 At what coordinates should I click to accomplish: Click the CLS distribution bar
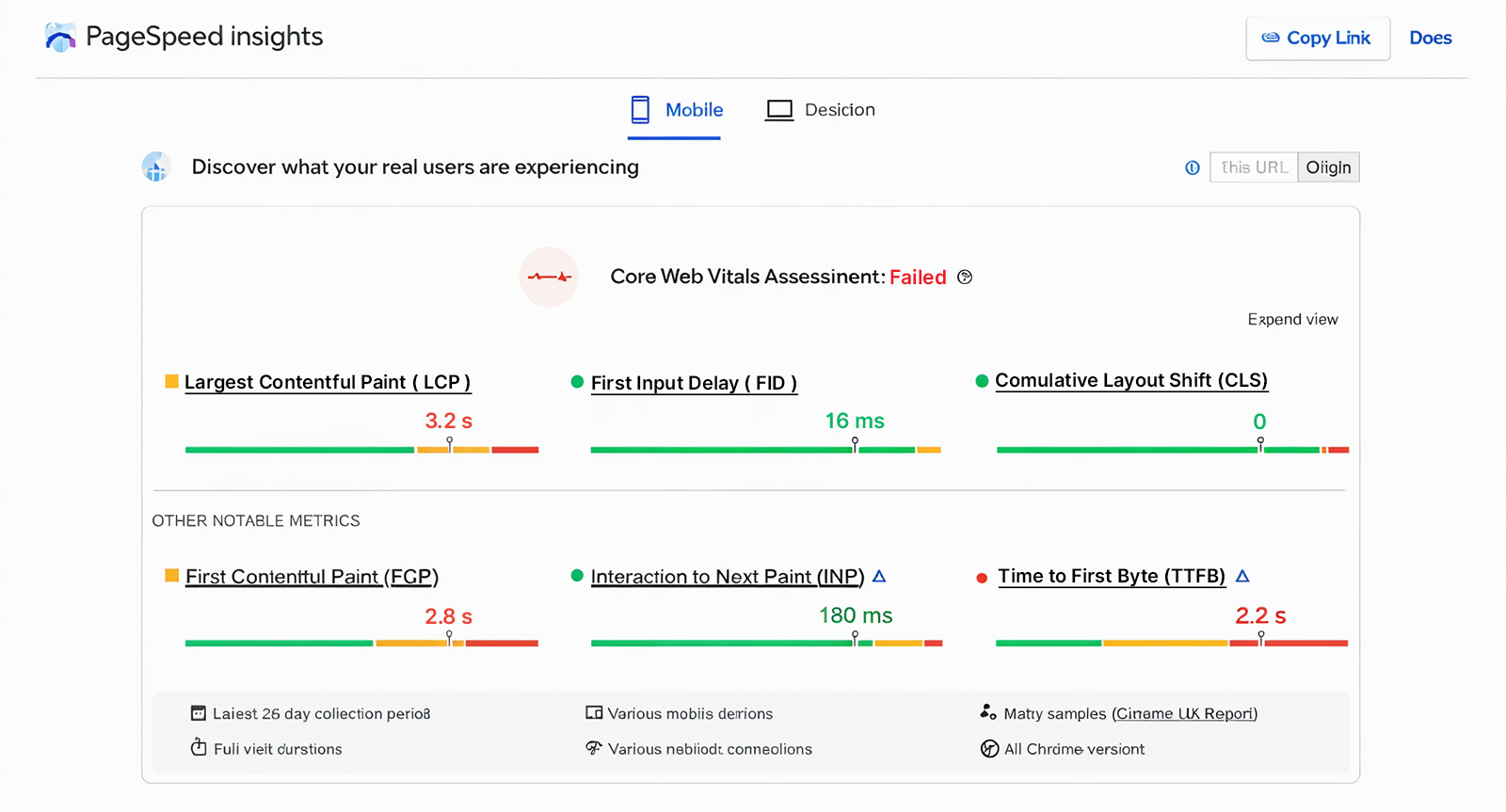click(x=1173, y=450)
